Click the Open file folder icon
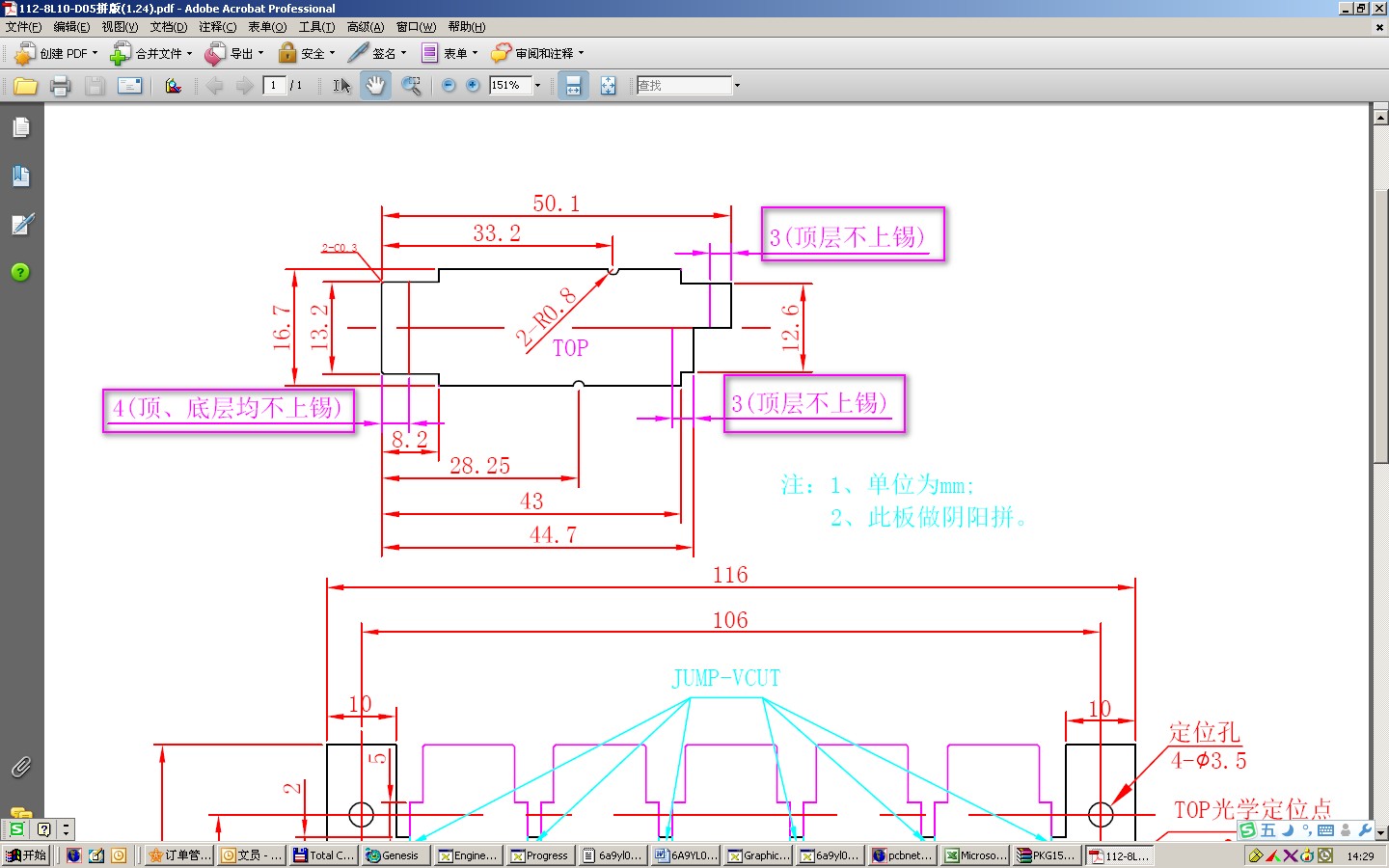 pos(26,86)
